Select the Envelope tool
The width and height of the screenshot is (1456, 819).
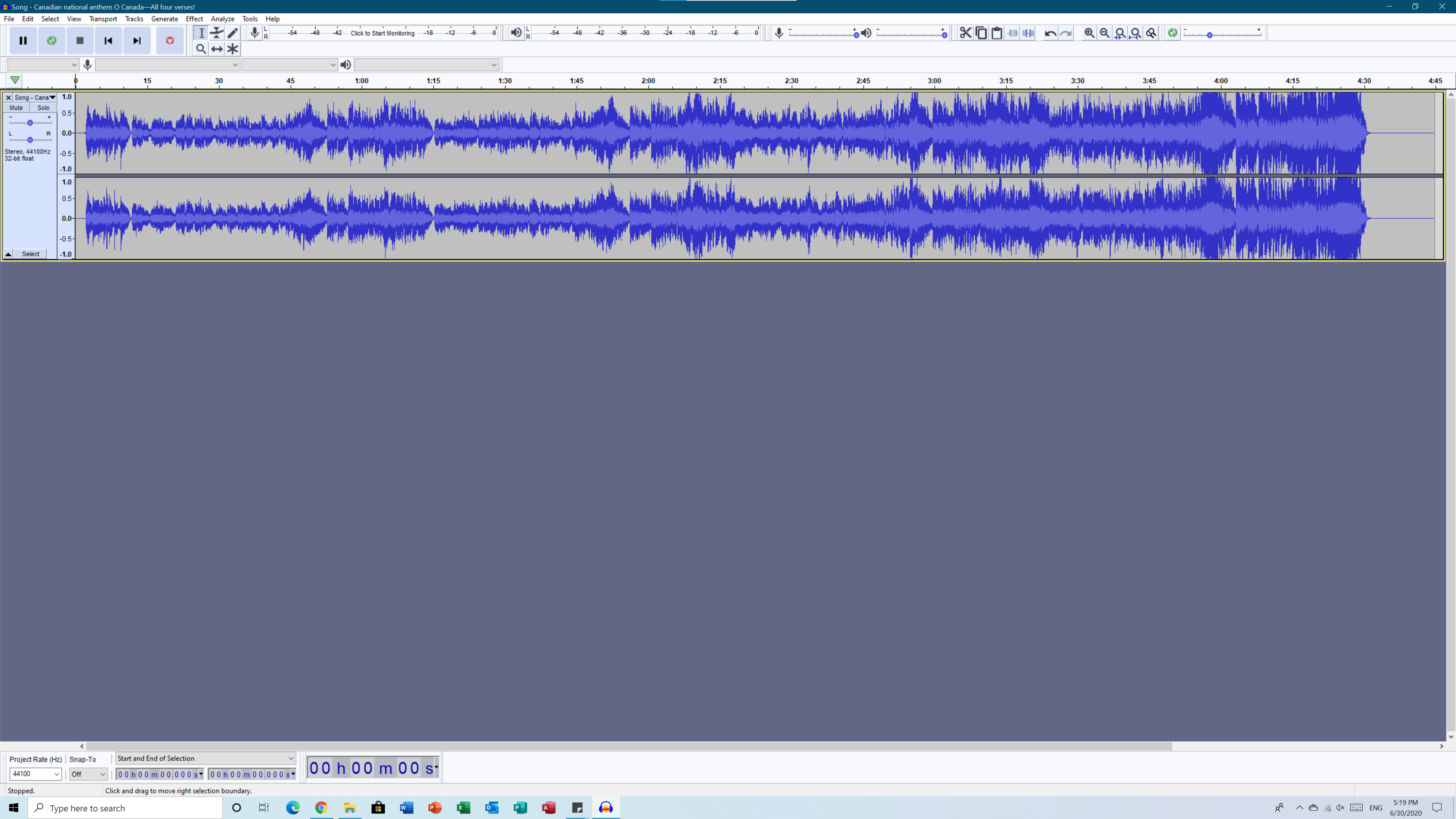pyautogui.click(x=217, y=33)
